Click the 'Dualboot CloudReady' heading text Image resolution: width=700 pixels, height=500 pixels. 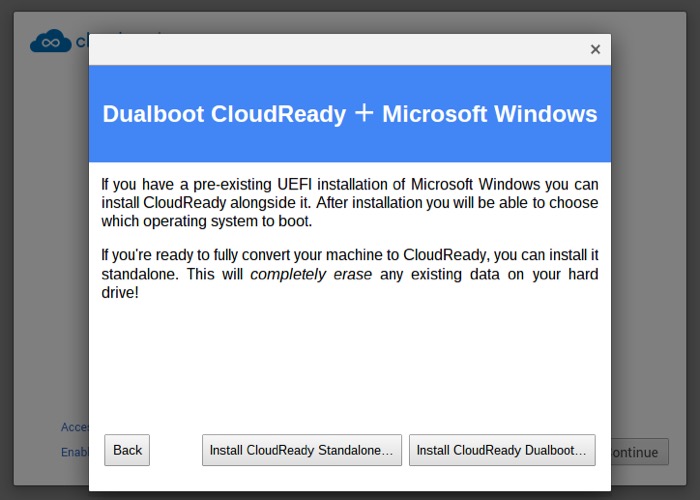224,114
